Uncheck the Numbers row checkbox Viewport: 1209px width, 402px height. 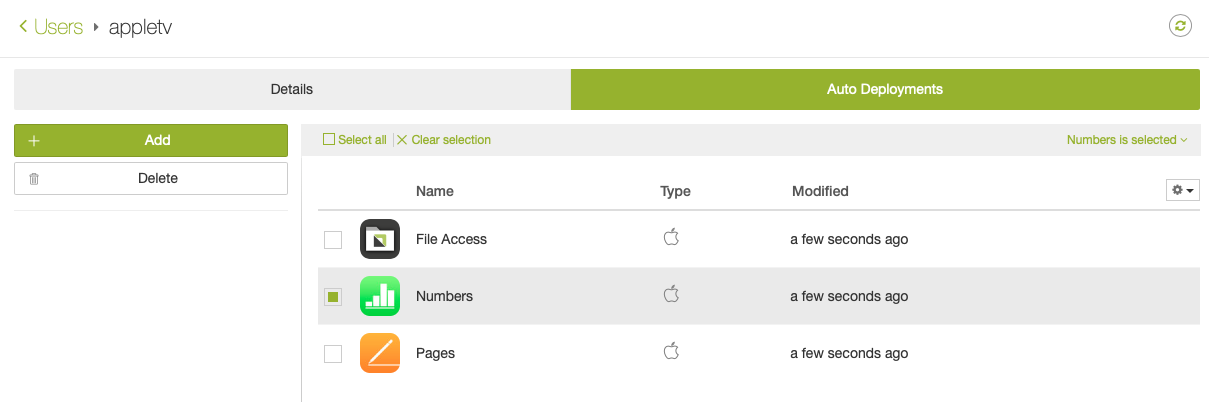click(333, 297)
